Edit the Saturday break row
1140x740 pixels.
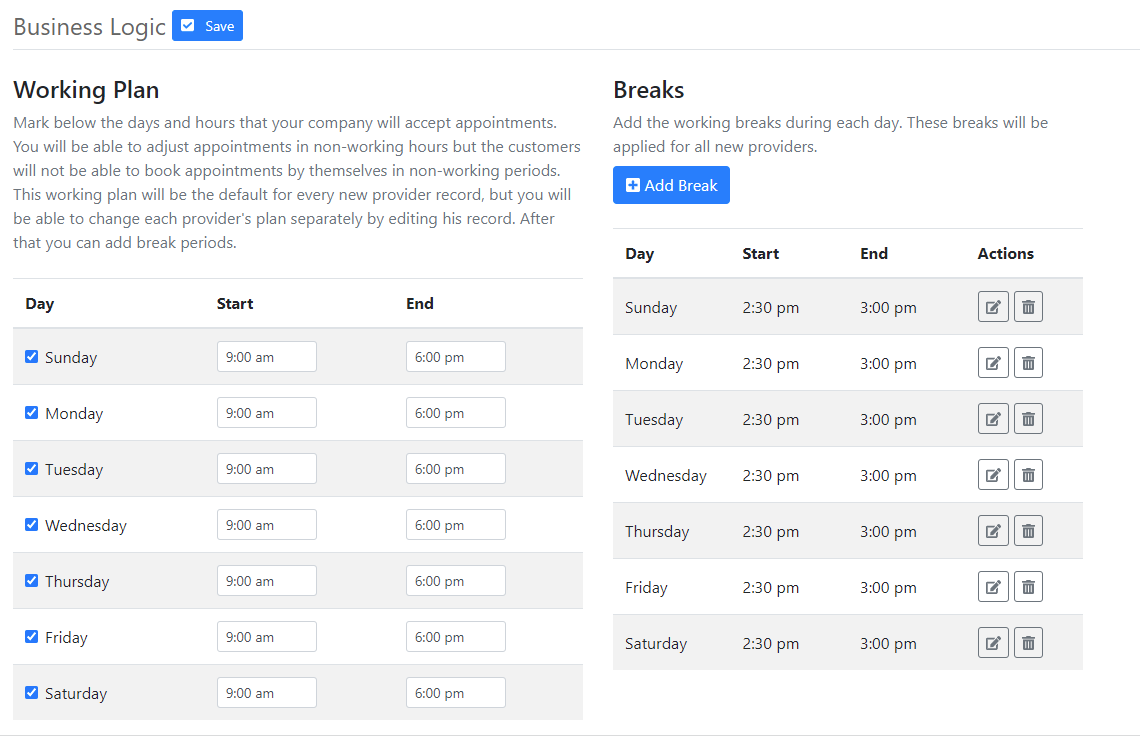tap(992, 643)
